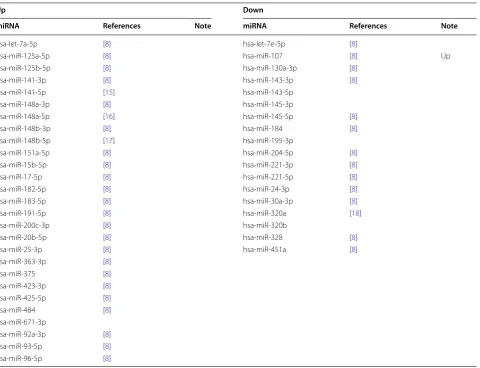The width and height of the screenshot is (480, 368).
Task: Open reference [8] beside miR-92a-3p
Action: click(107, 334)
